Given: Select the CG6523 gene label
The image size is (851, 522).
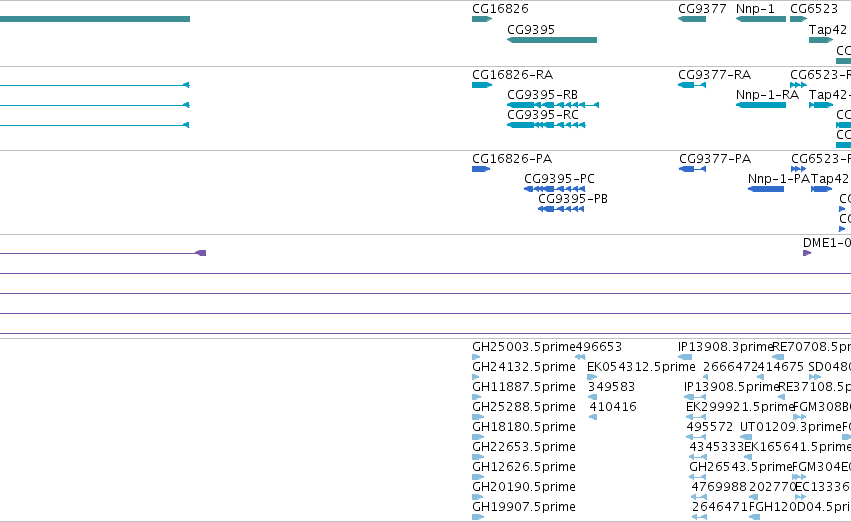Looking at the screenshot, I should pyautogui.click(x=814, y=9).
